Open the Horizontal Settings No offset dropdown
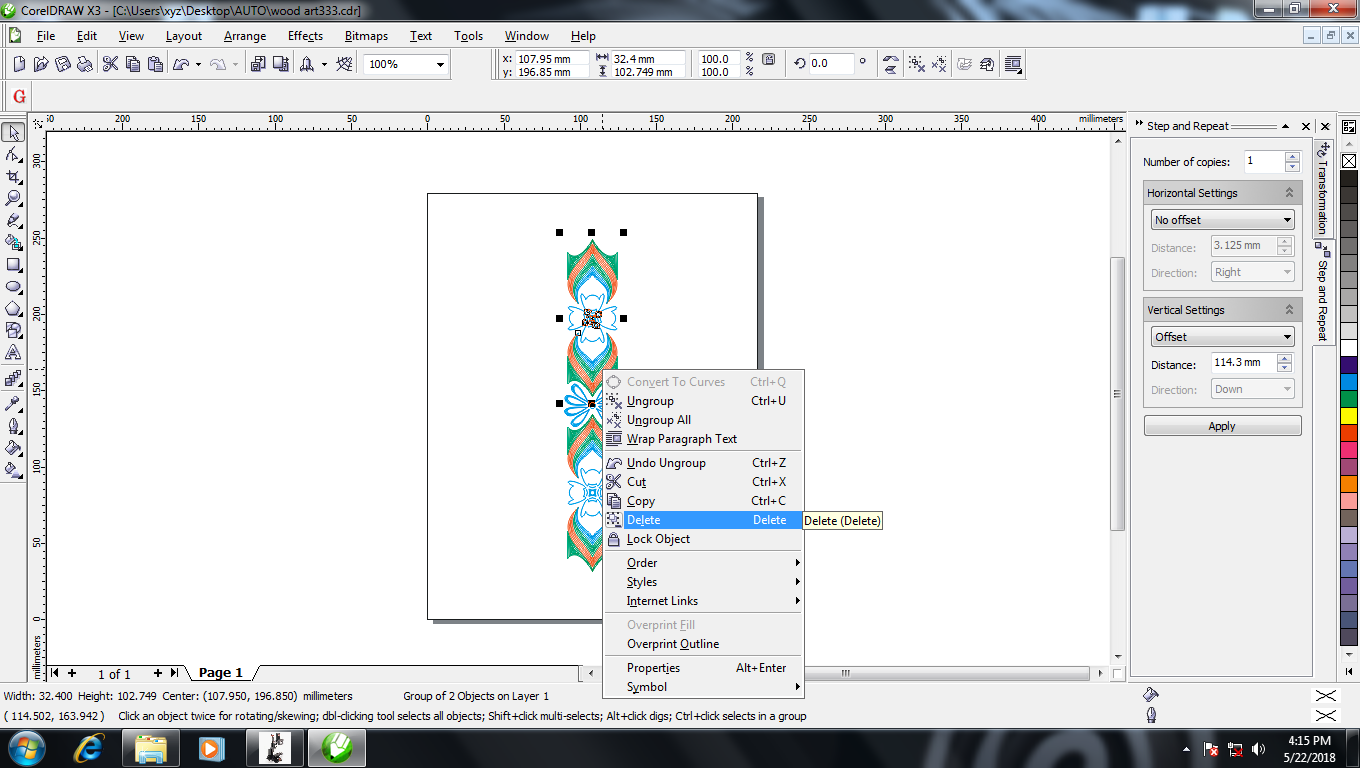 tap(1223, 220)
